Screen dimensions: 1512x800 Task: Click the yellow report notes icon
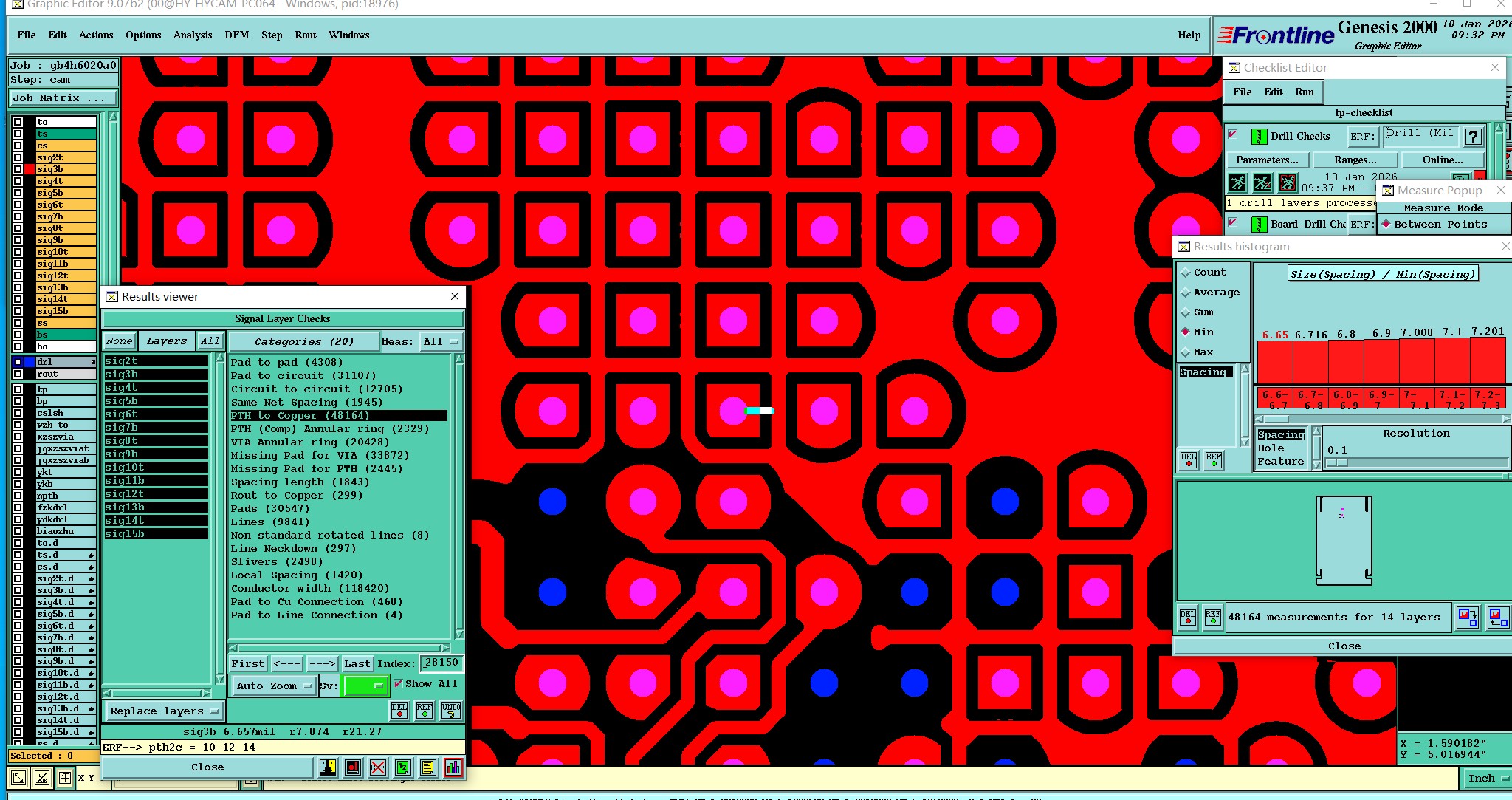coord(428,767)
